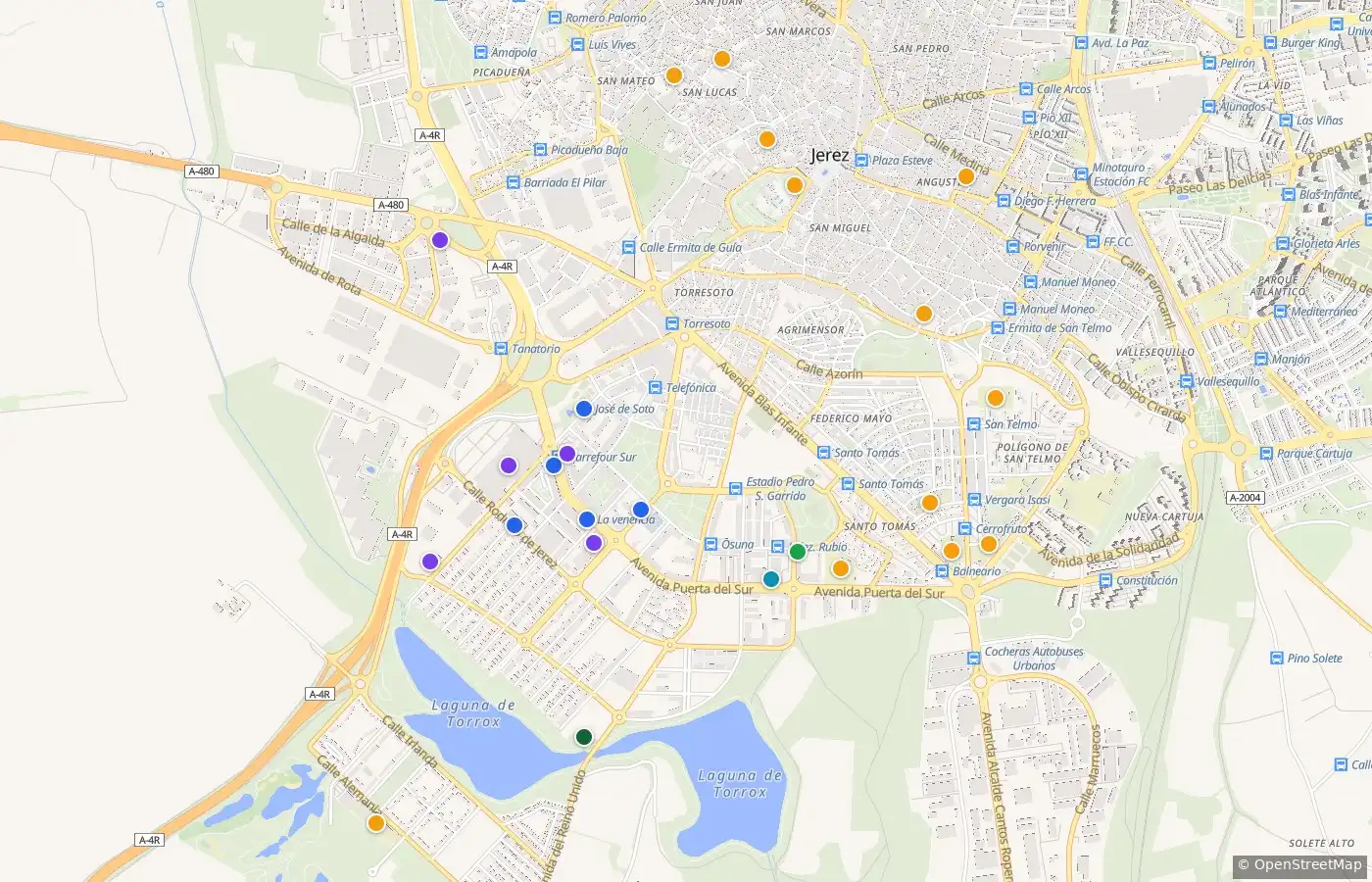Viewport: 1372px width, 882px height.
Task: Select the Telefónica bus stop icon
Action: click(656, 388)
